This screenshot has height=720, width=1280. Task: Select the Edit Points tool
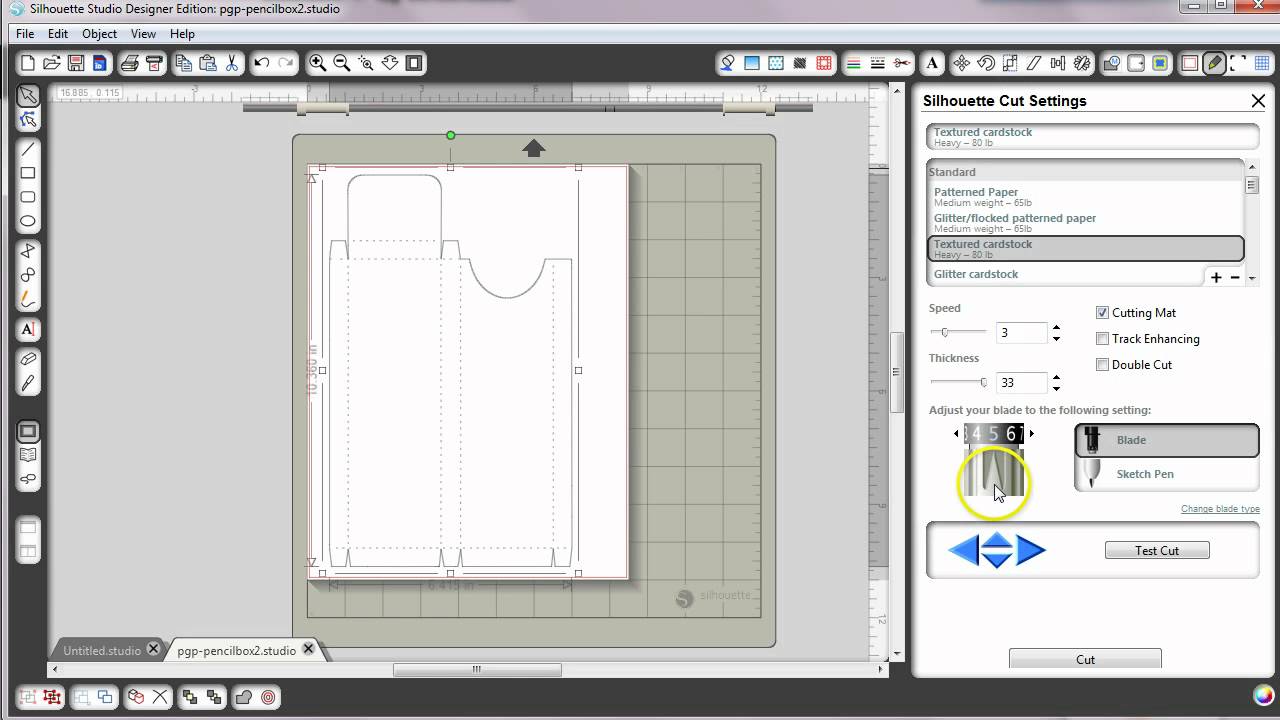coord(28,120)
